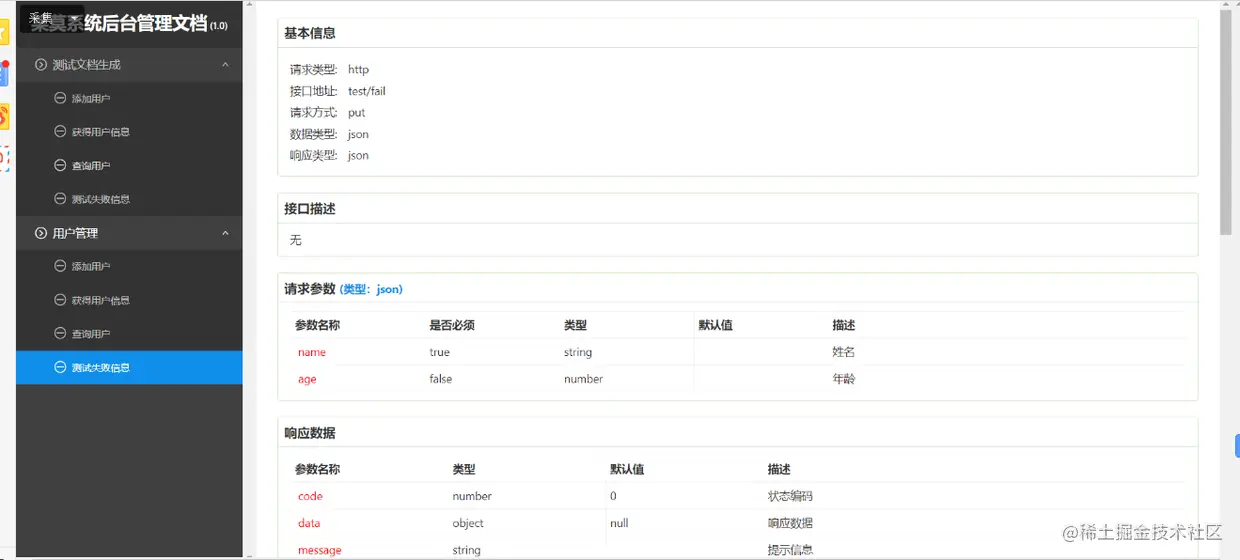Click the age parameter in request table
1240x560 pixels.
(307, 379)
